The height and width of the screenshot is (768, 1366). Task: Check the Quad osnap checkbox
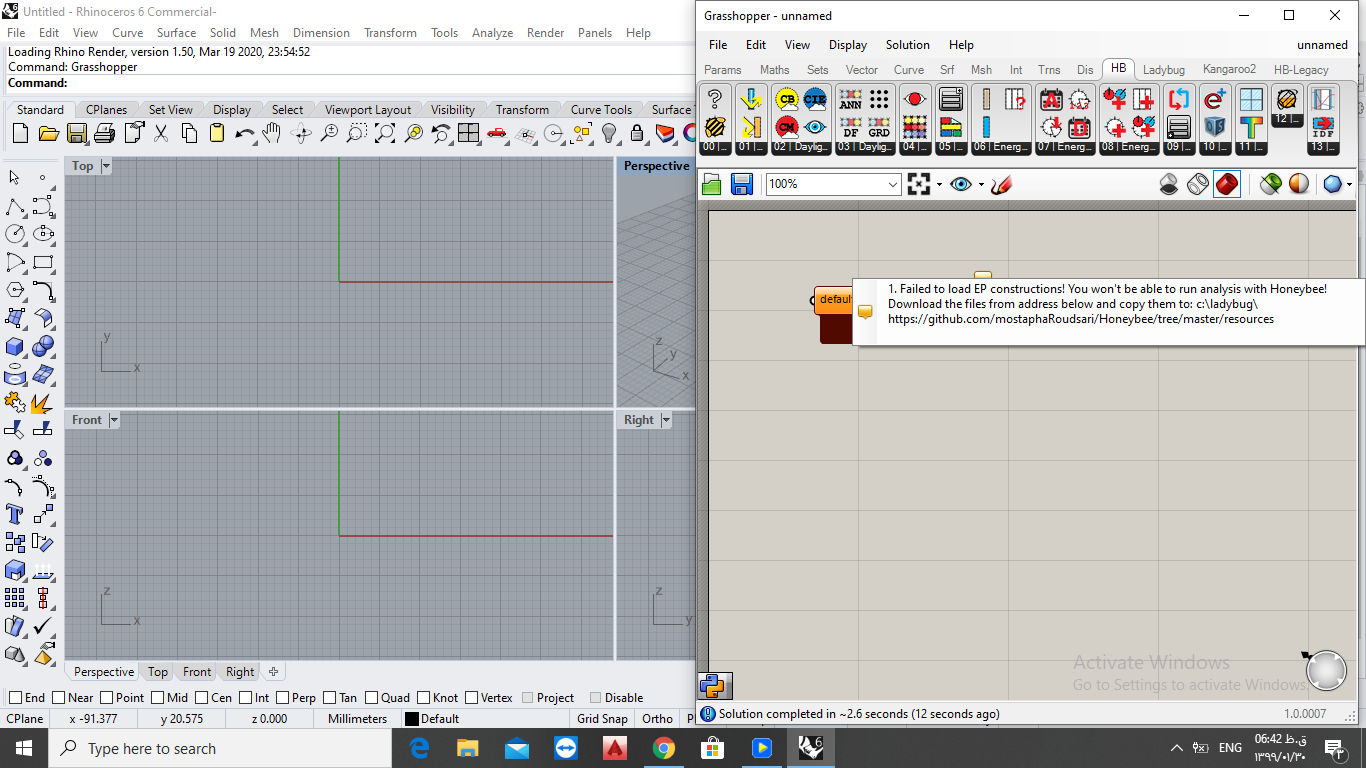372,698
